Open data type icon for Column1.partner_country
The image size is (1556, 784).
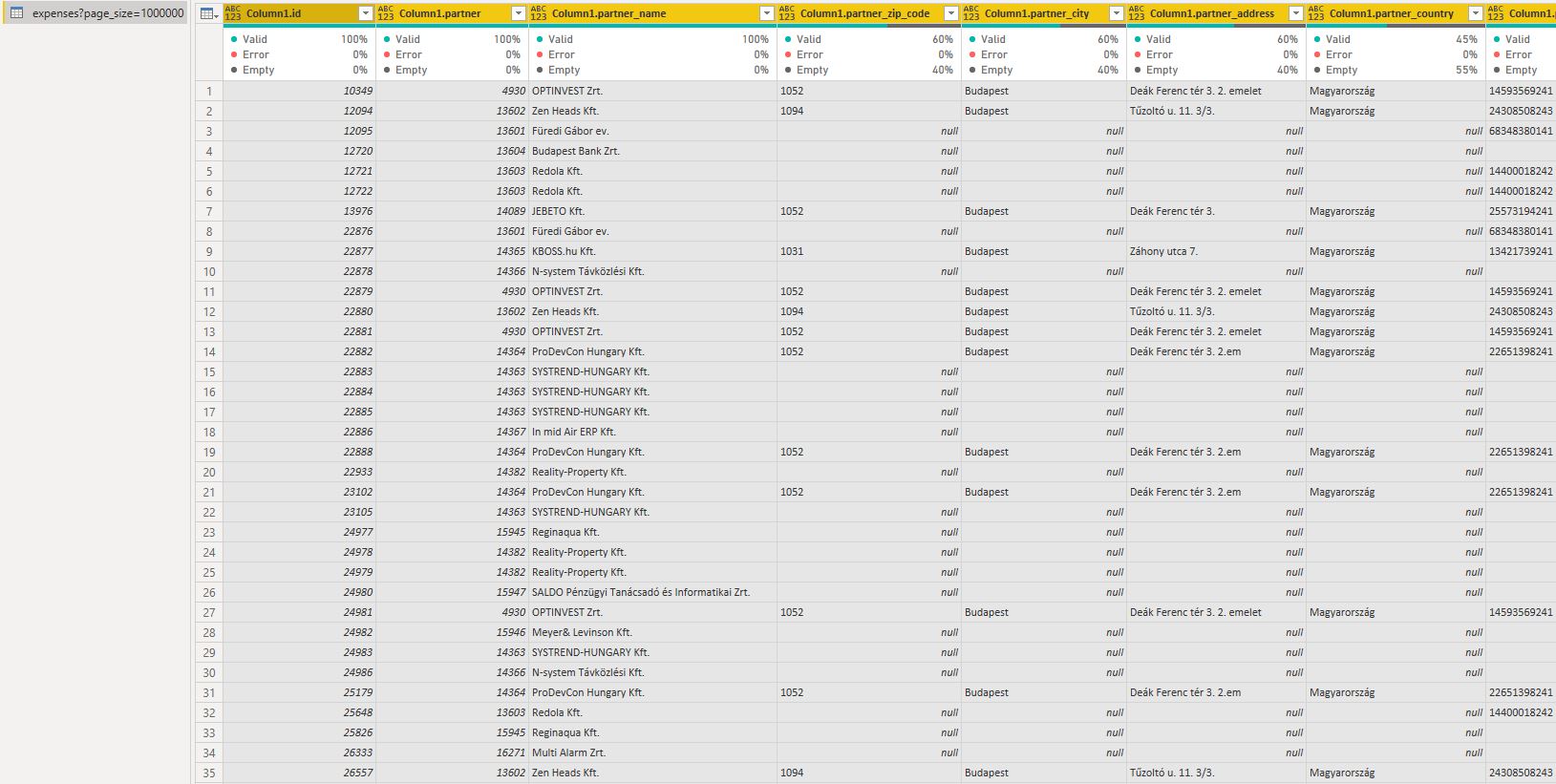[1316, 13]
